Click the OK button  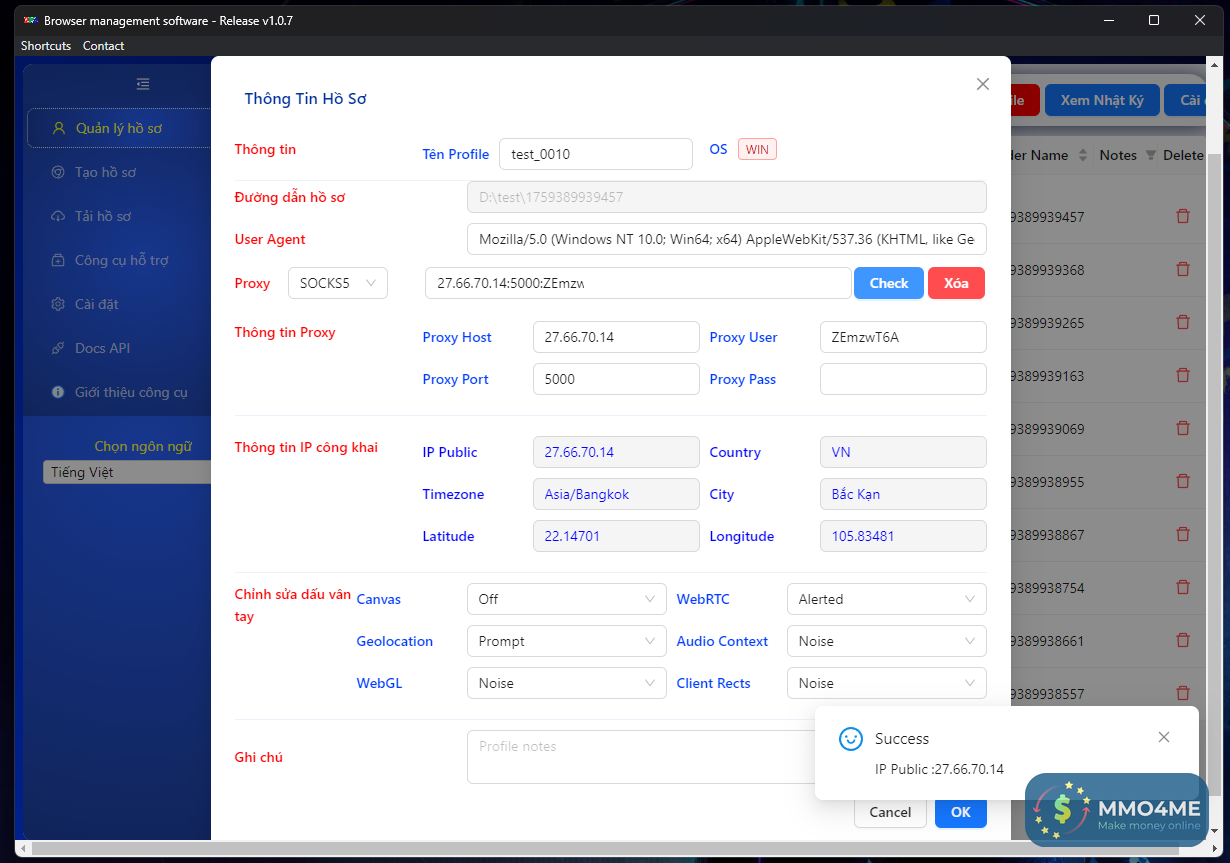click(x=961, y=812)
